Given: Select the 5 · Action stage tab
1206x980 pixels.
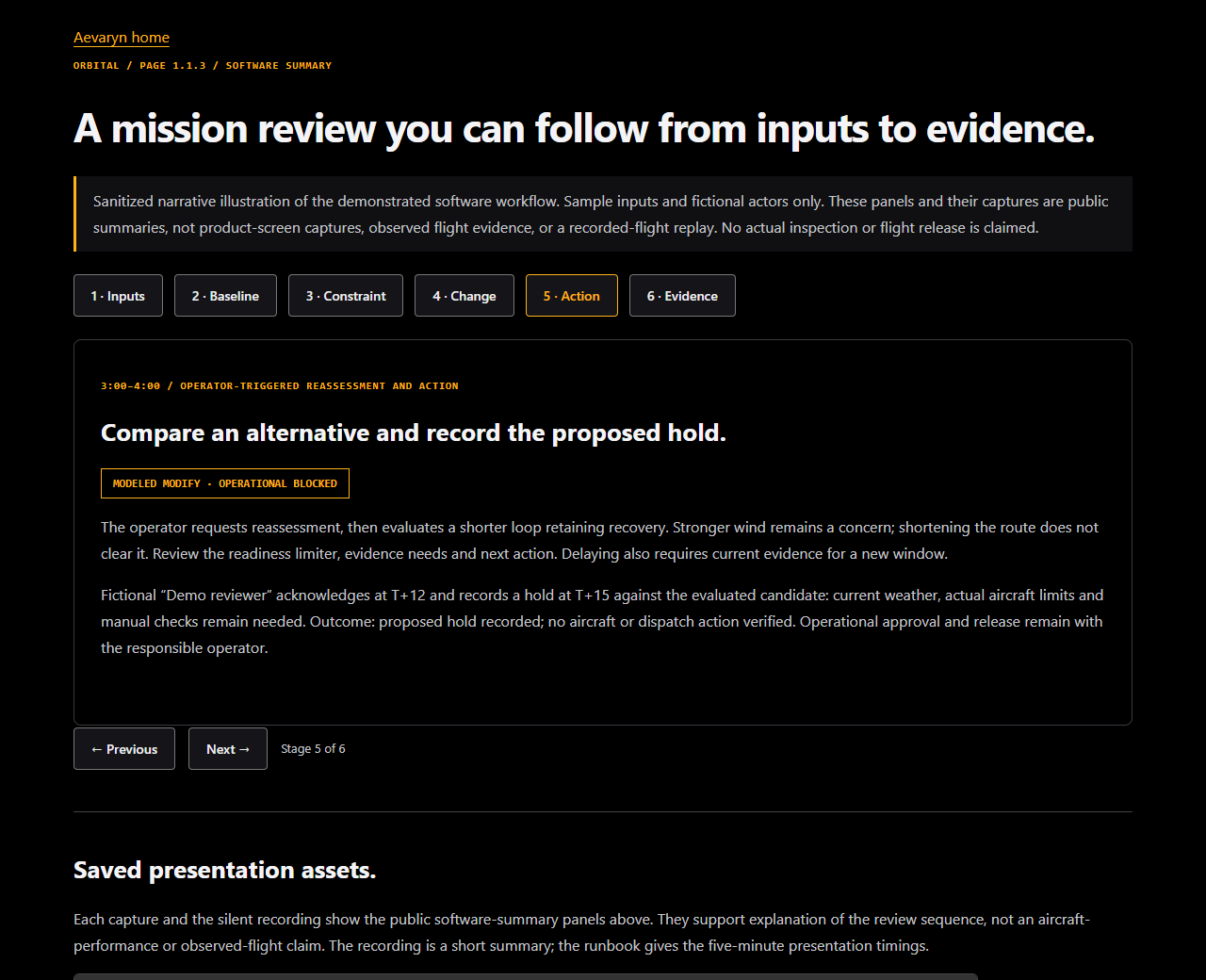Looking at the screenshot, I should tap(572, 296).
